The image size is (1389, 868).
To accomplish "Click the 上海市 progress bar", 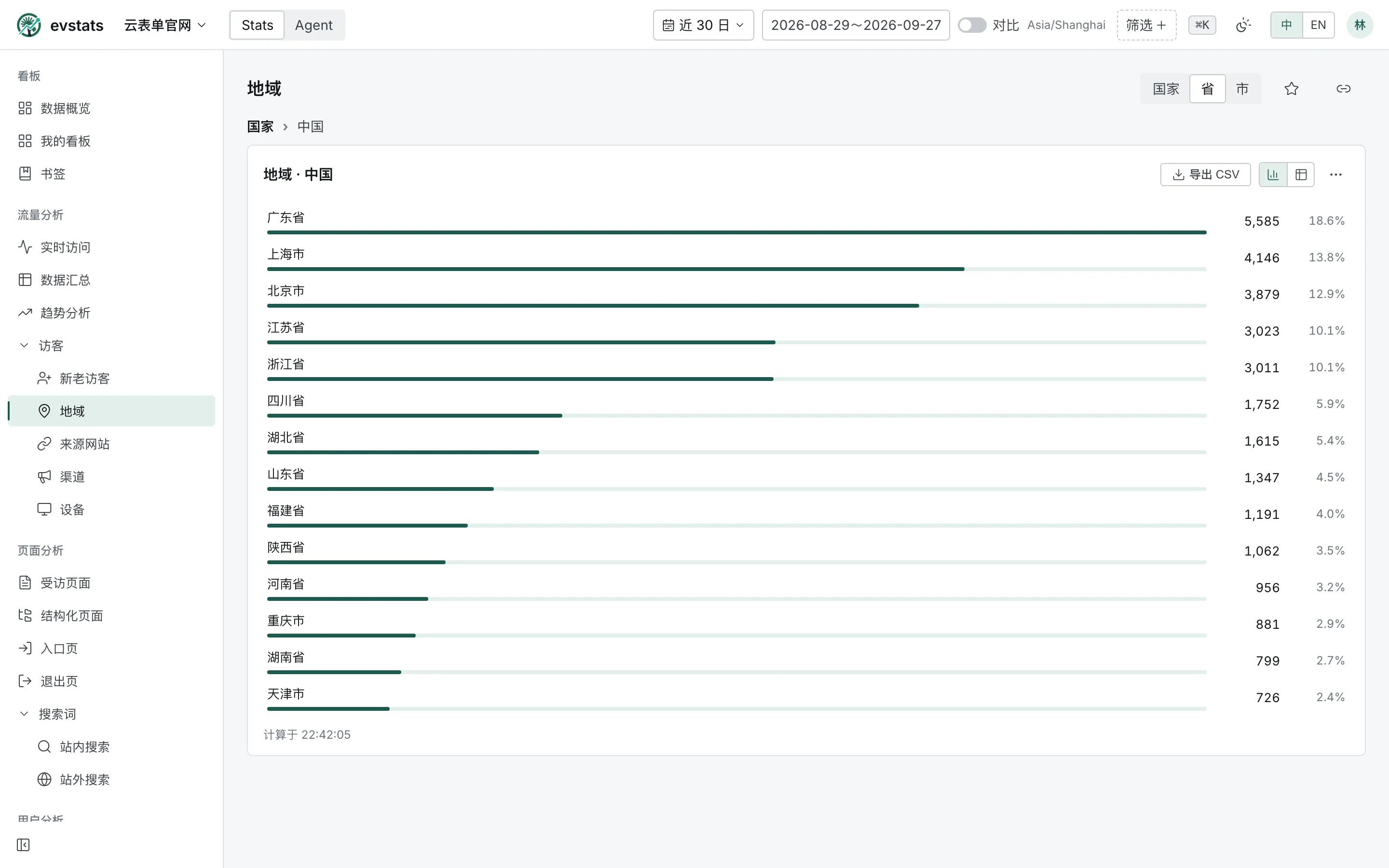I will coord(736,269).
